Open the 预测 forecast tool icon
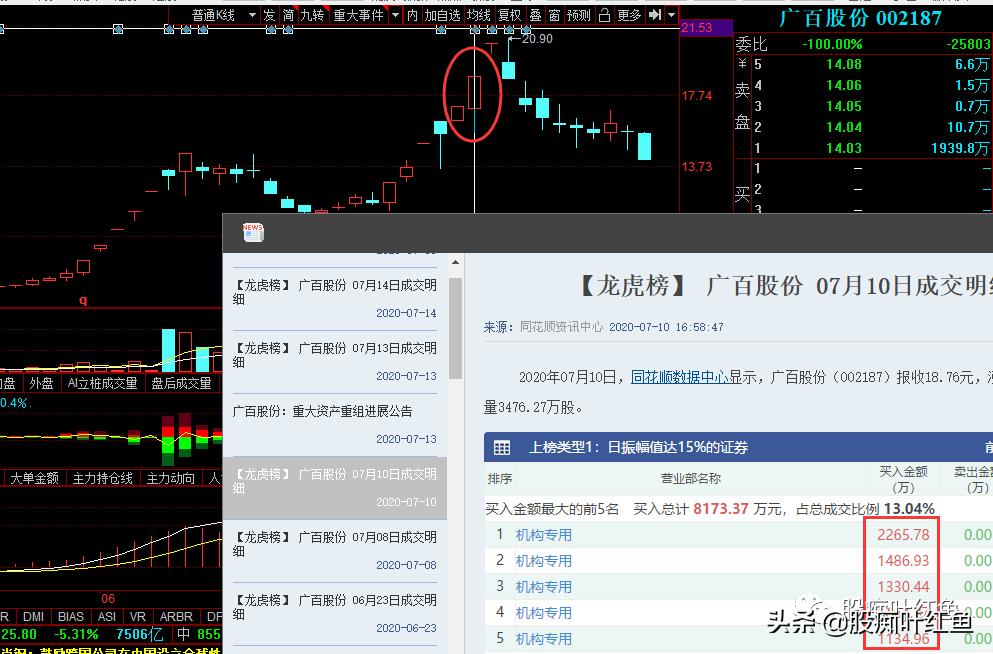This screenshot has width=993, height=654. (x=577, y=15)
